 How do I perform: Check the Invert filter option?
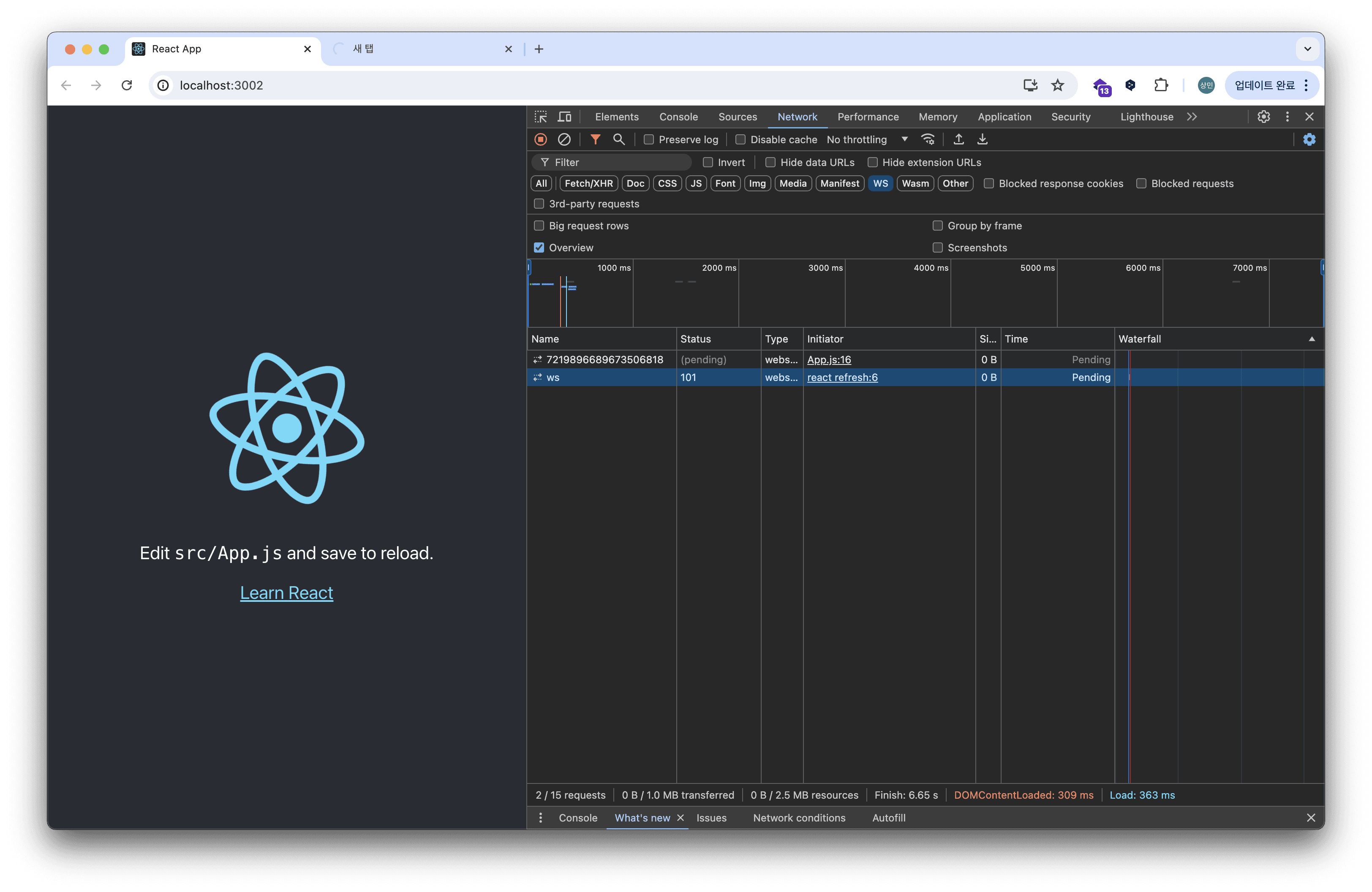tap(708, 163)
